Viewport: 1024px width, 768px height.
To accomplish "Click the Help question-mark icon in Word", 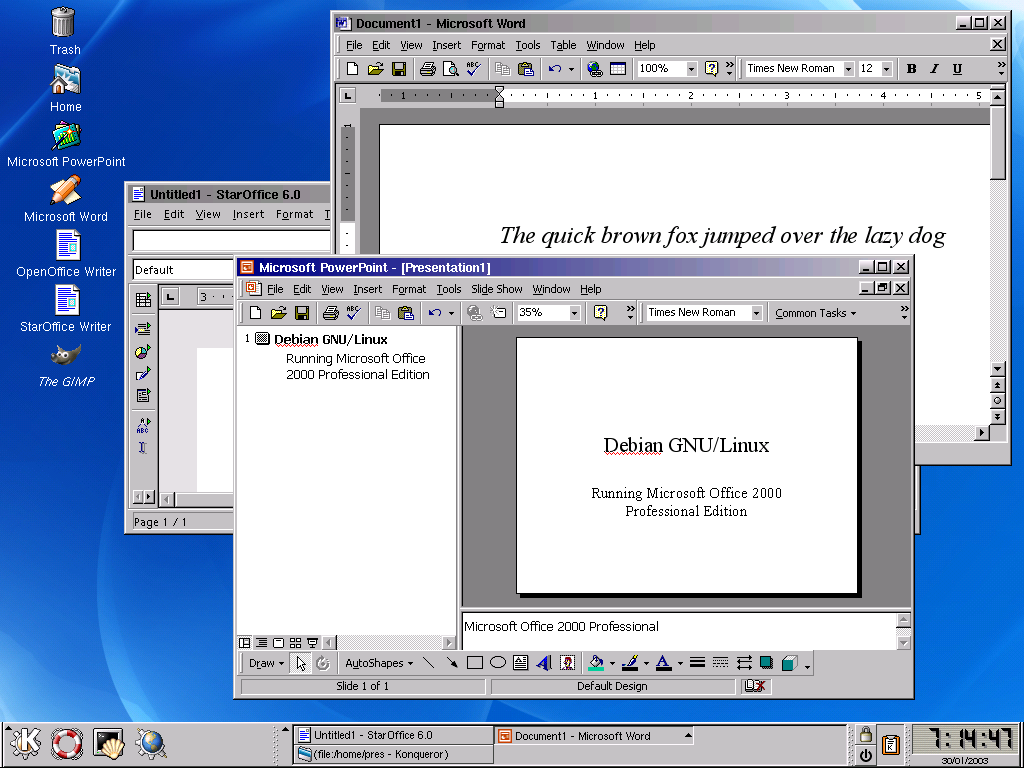I will click(711, 69).
